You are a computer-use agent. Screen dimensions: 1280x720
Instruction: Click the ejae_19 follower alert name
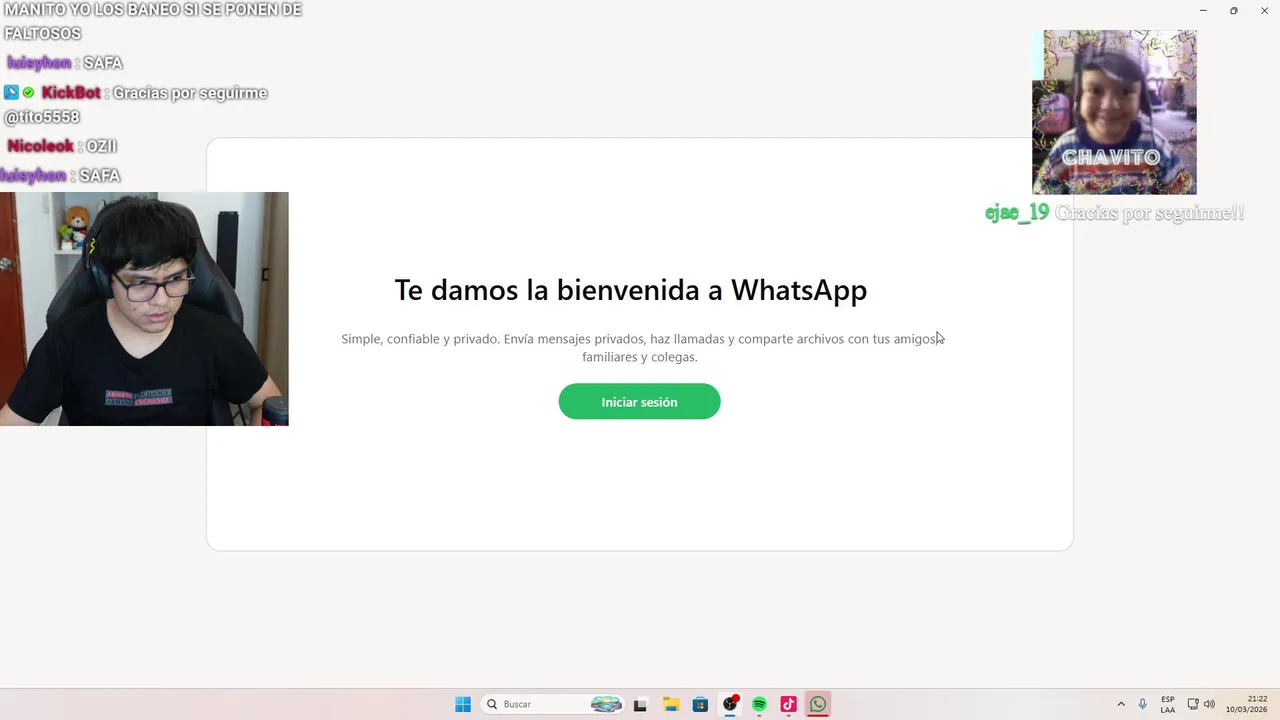point(1017,213)
